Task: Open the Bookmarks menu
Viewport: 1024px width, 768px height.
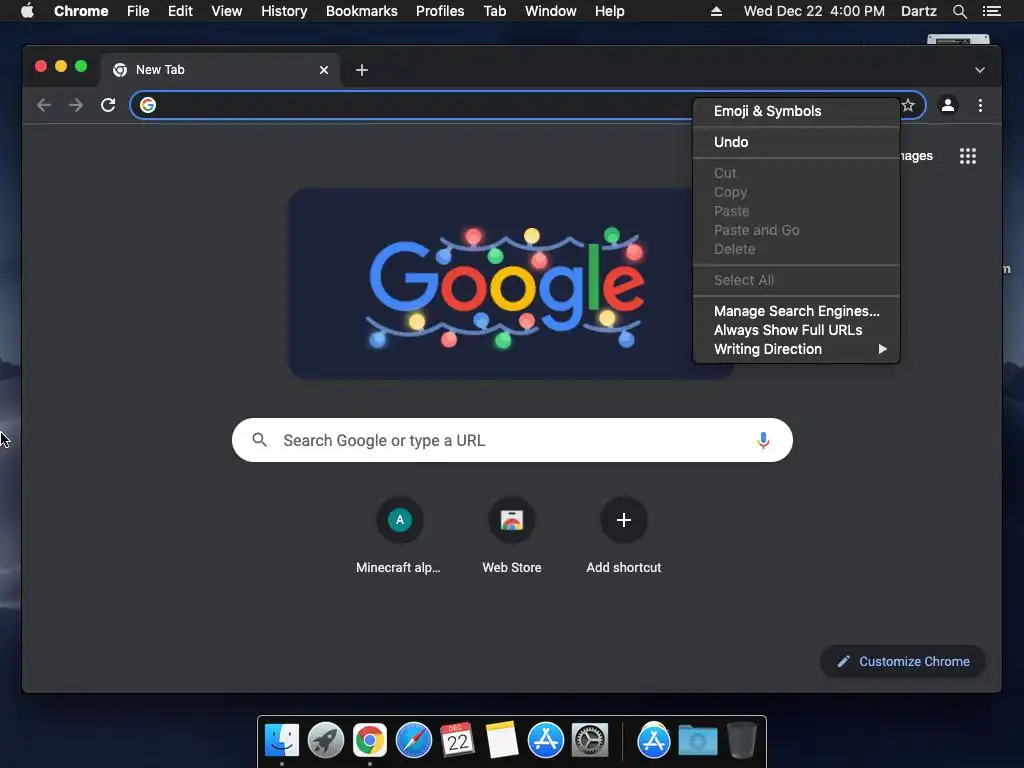Action: pos(362,11)
